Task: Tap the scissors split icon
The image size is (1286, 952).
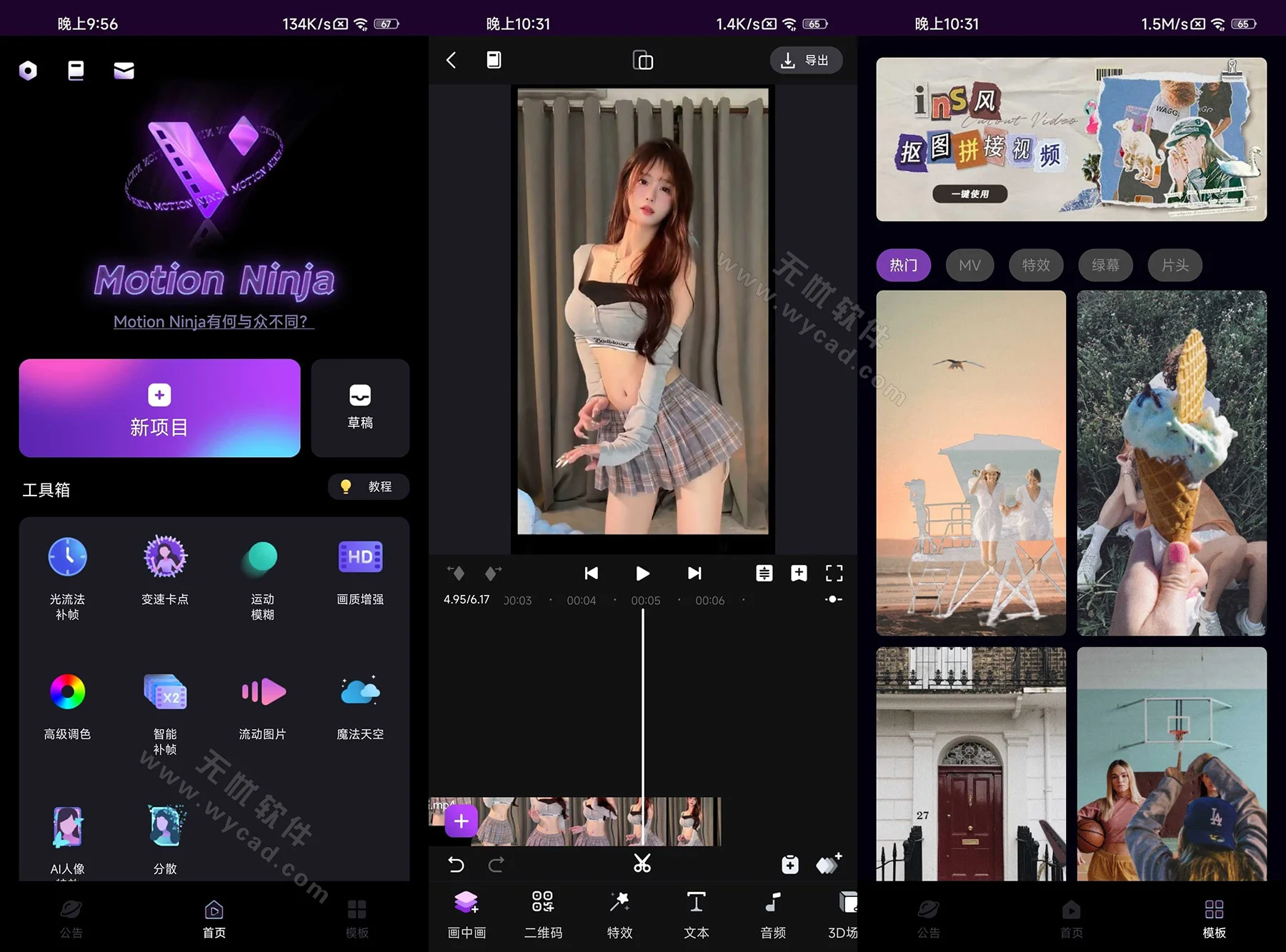Action: 642,864
